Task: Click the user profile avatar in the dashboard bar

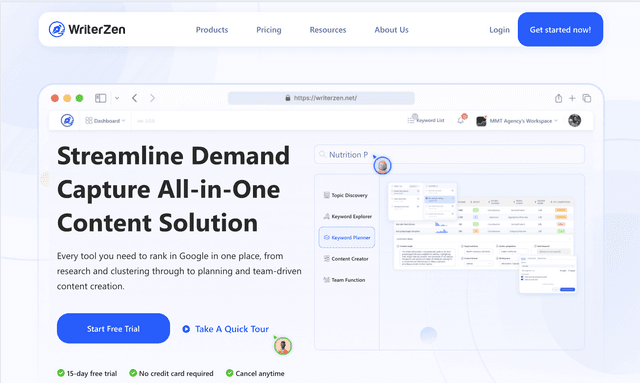Action: click(575, 120)
